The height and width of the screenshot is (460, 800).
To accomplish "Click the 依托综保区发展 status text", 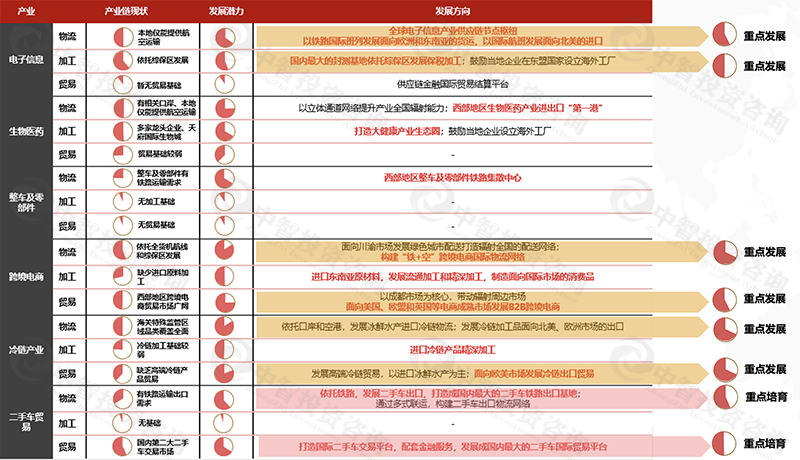I will coord(162,60).
